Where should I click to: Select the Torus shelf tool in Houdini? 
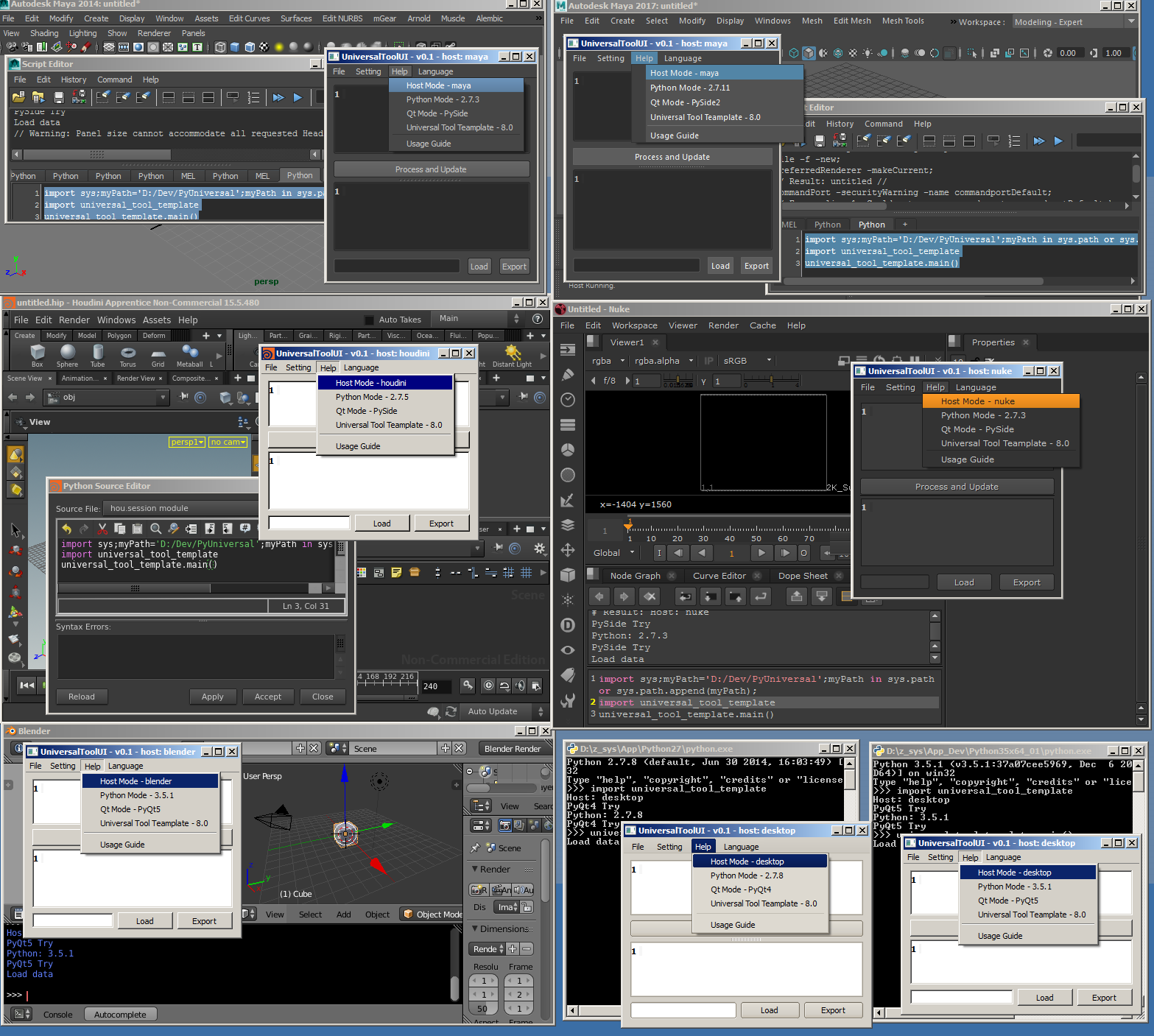[x=127, y=355]
